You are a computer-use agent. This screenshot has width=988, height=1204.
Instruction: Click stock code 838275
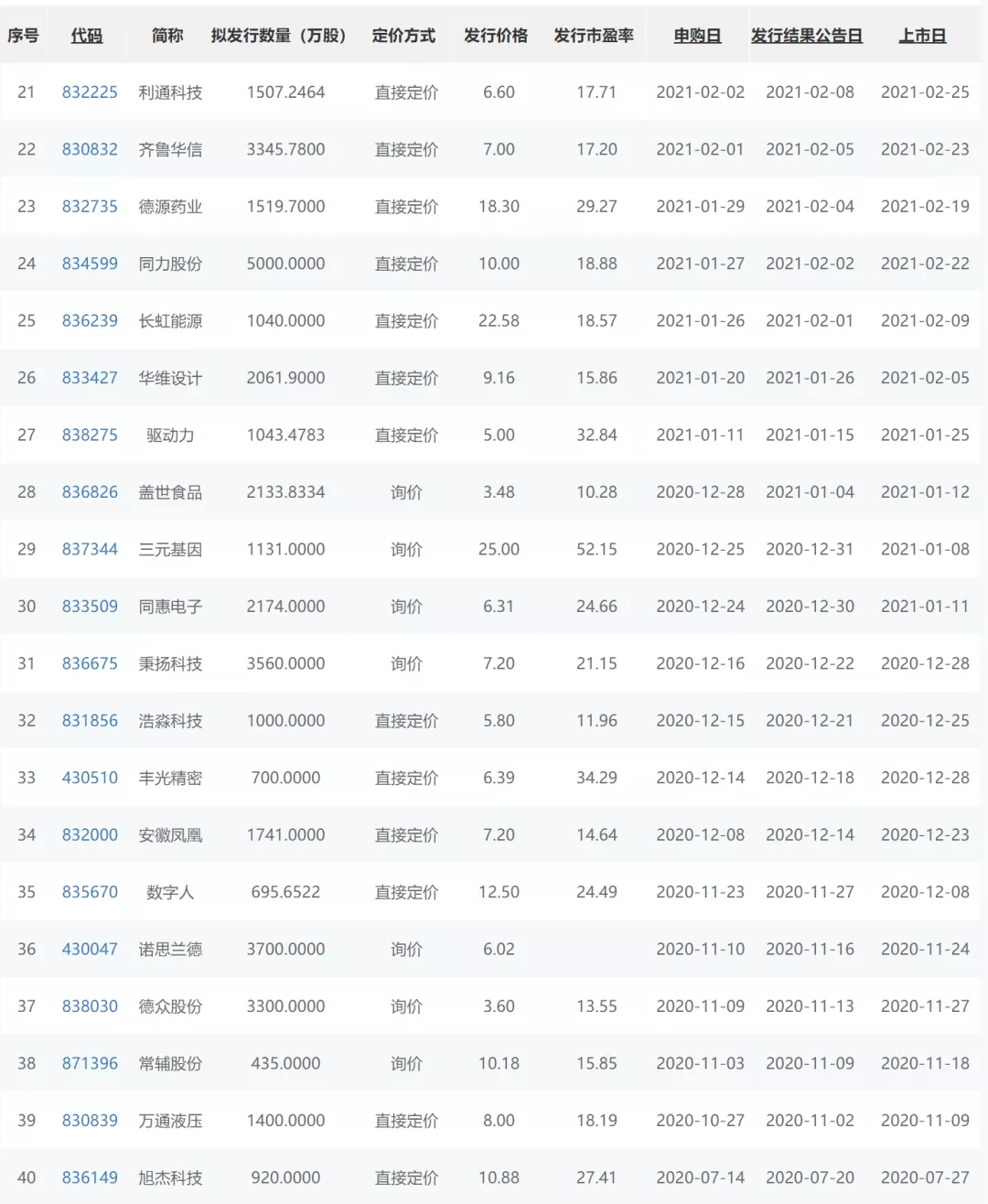[x=90, y=435]
